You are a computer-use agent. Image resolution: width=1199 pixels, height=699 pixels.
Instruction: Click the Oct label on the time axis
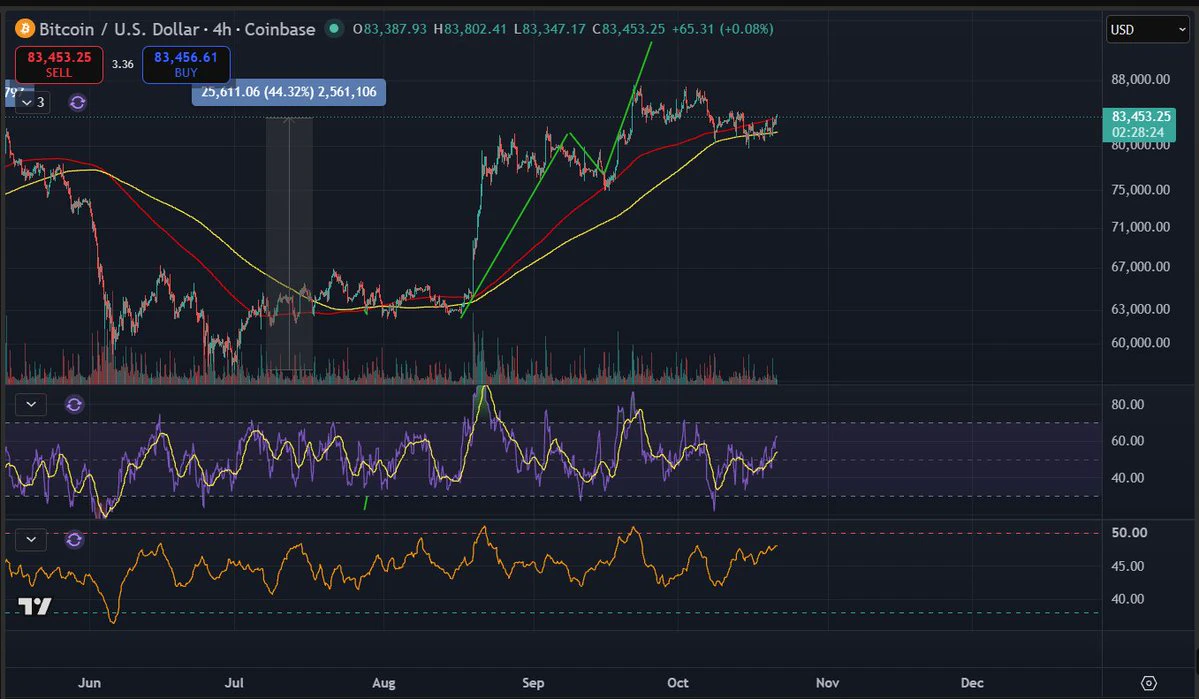677,683
